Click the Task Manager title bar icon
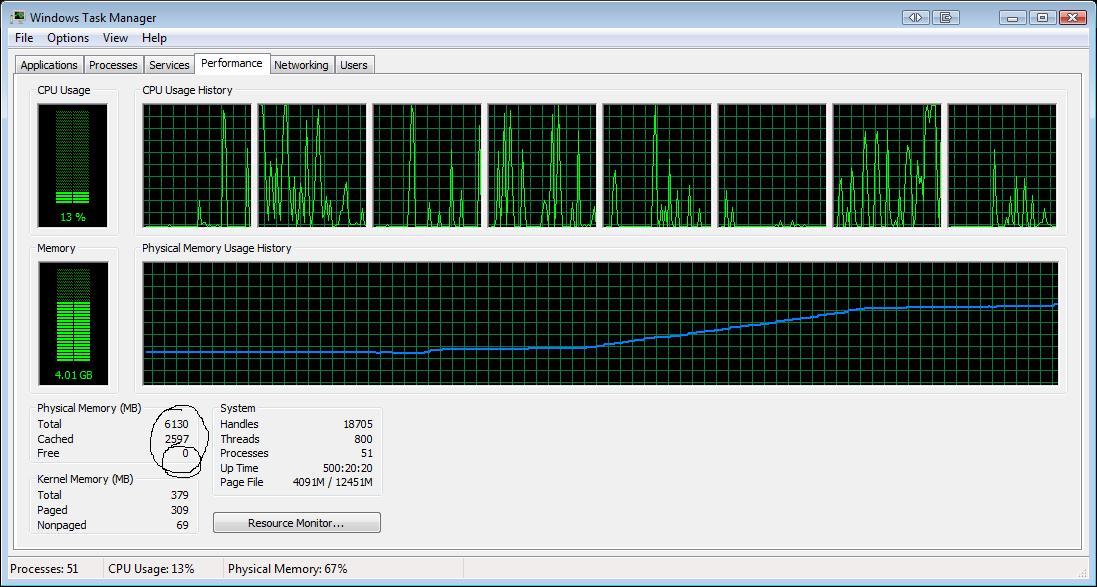Screen dimensions: 1097x587 [x=17, y=17]
